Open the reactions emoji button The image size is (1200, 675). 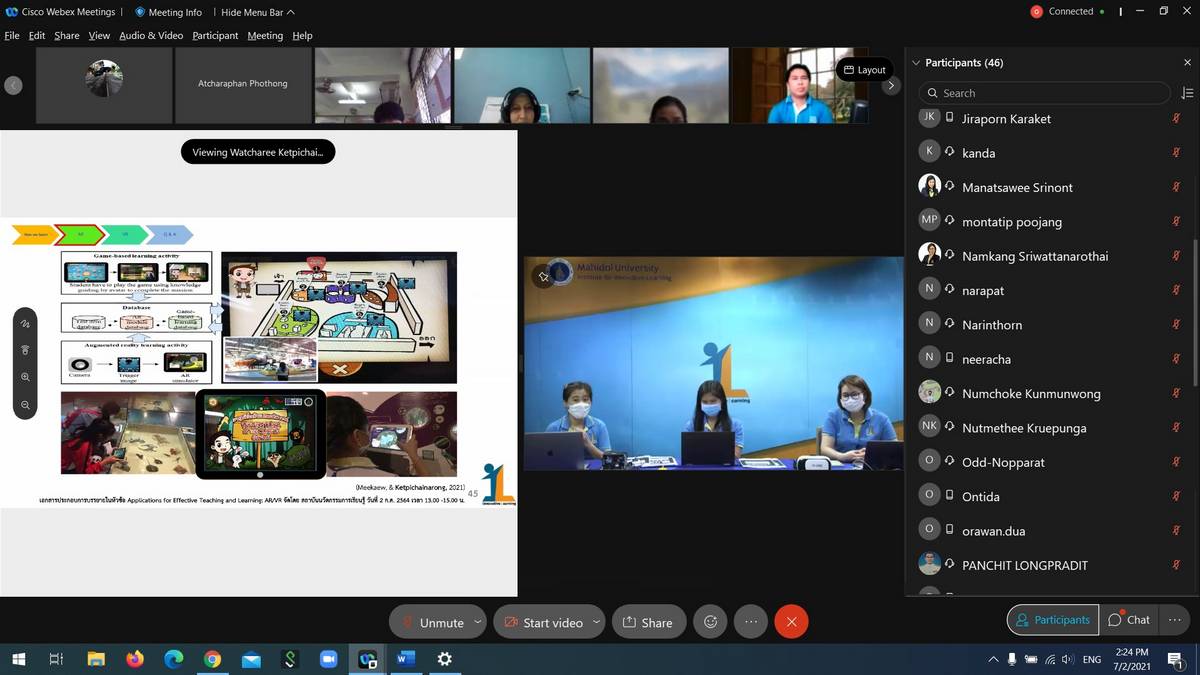pos(710,622)
